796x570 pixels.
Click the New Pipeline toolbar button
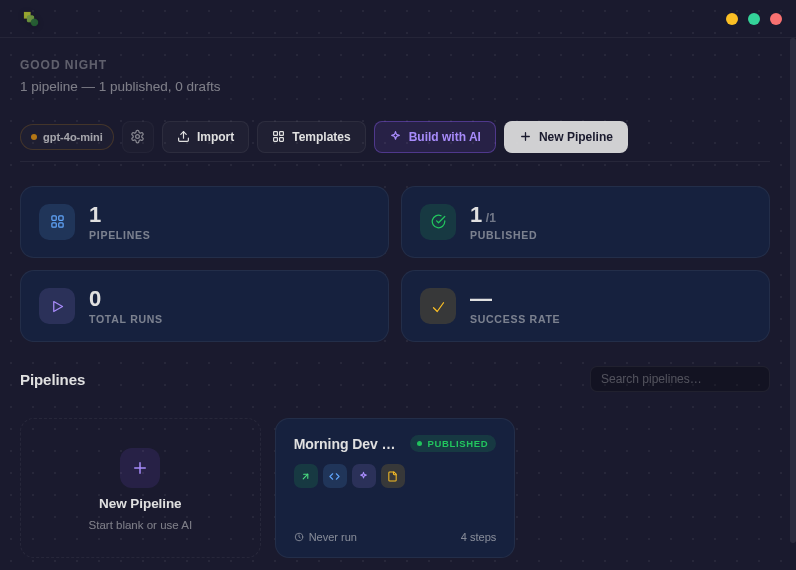566,137
